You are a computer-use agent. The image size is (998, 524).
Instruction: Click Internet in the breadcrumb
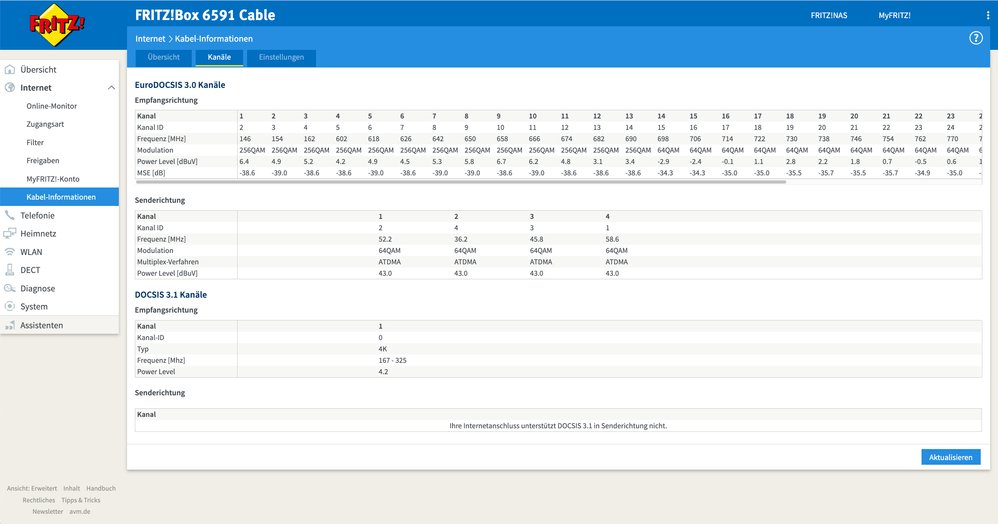pyautogui.click(x=150, y=39)
